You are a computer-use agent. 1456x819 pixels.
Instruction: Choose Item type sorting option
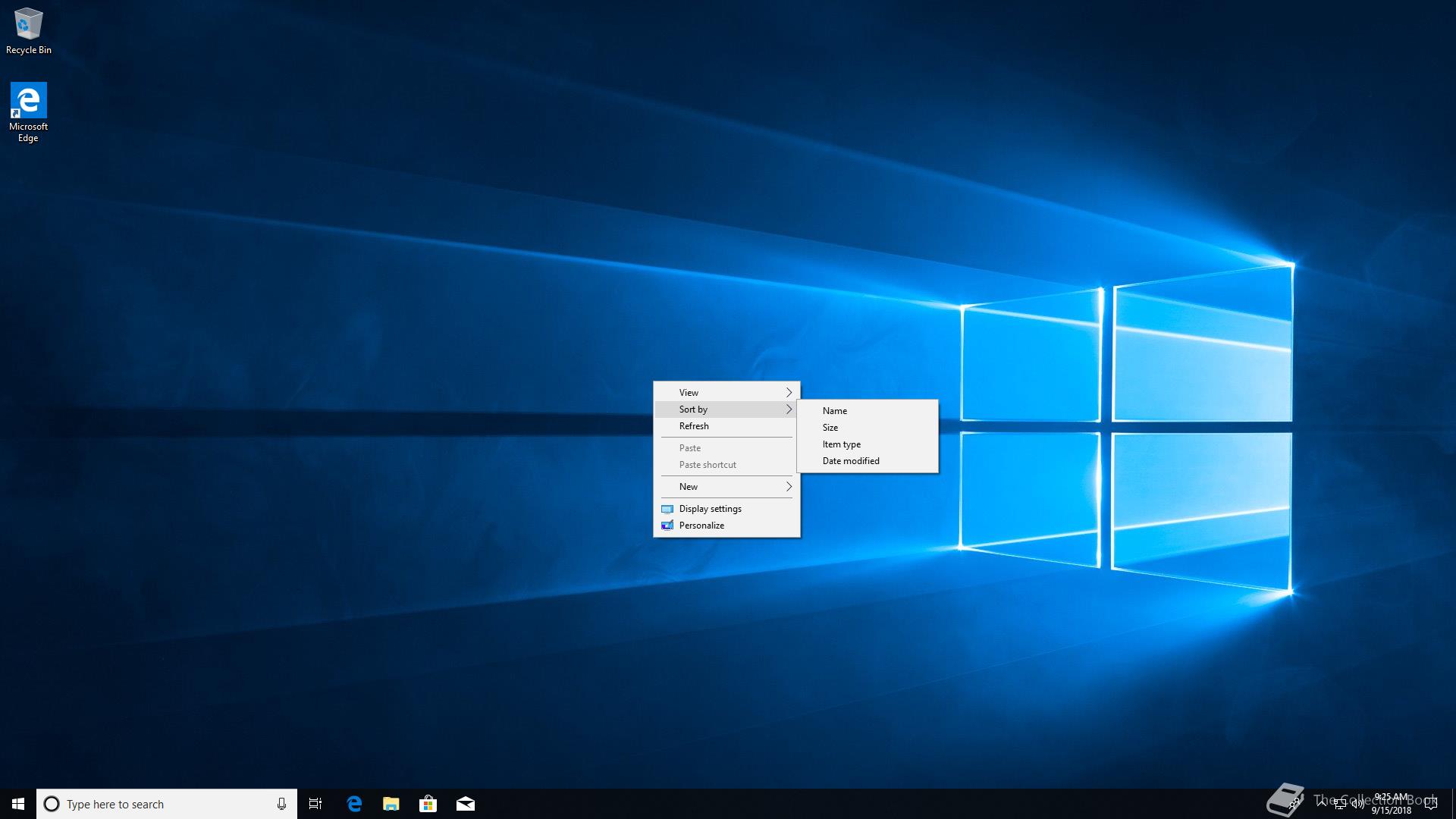click(x=842, y=444)
